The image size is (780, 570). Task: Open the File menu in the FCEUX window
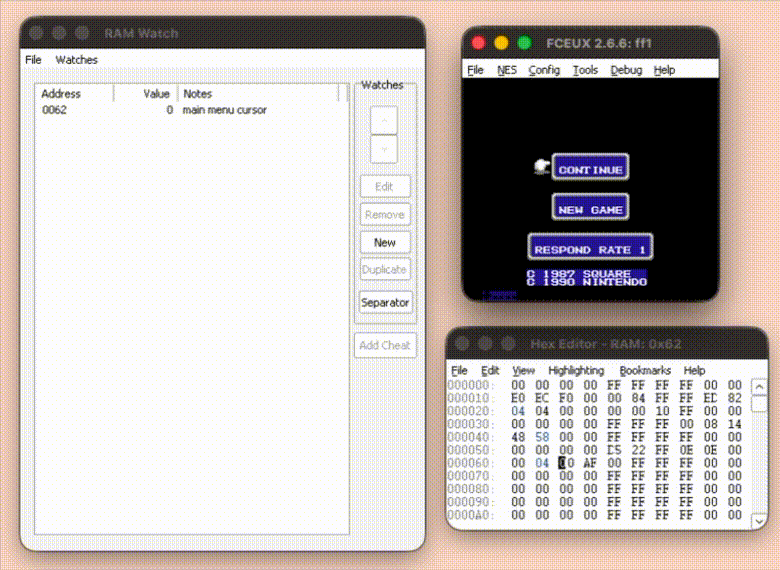[476, 70]
